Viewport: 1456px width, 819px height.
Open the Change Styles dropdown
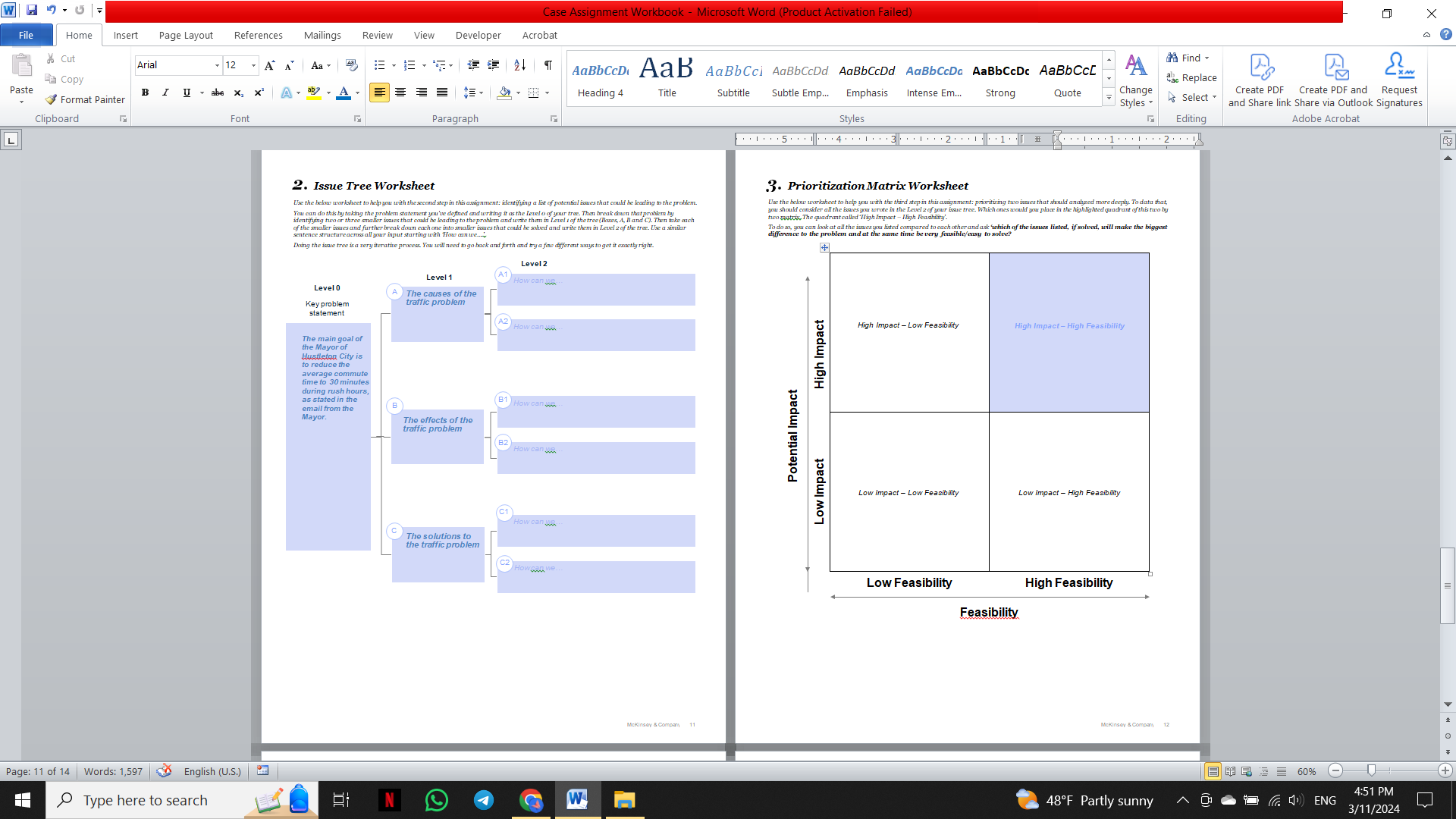click(1135, 80)
